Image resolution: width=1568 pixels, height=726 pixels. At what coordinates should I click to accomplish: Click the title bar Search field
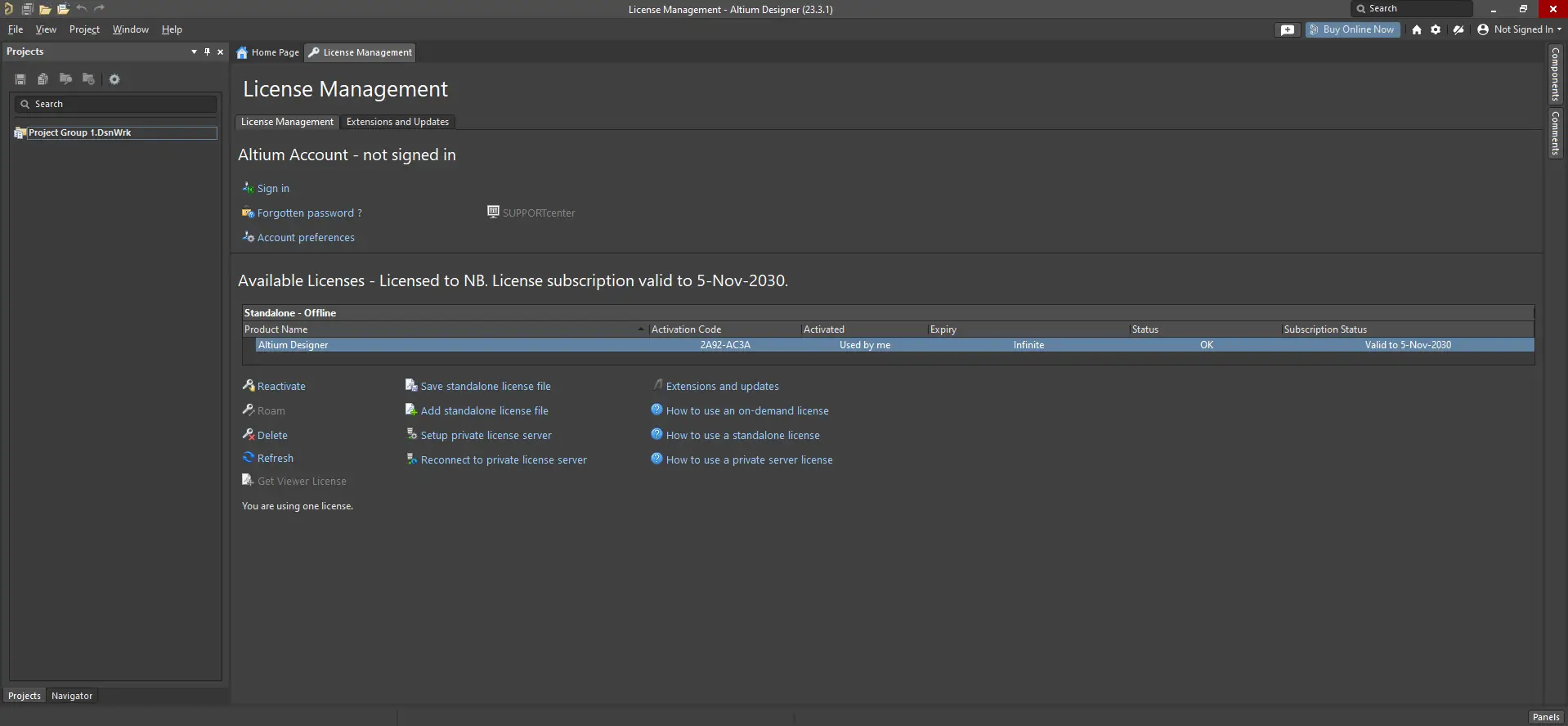coord(1412,8)
